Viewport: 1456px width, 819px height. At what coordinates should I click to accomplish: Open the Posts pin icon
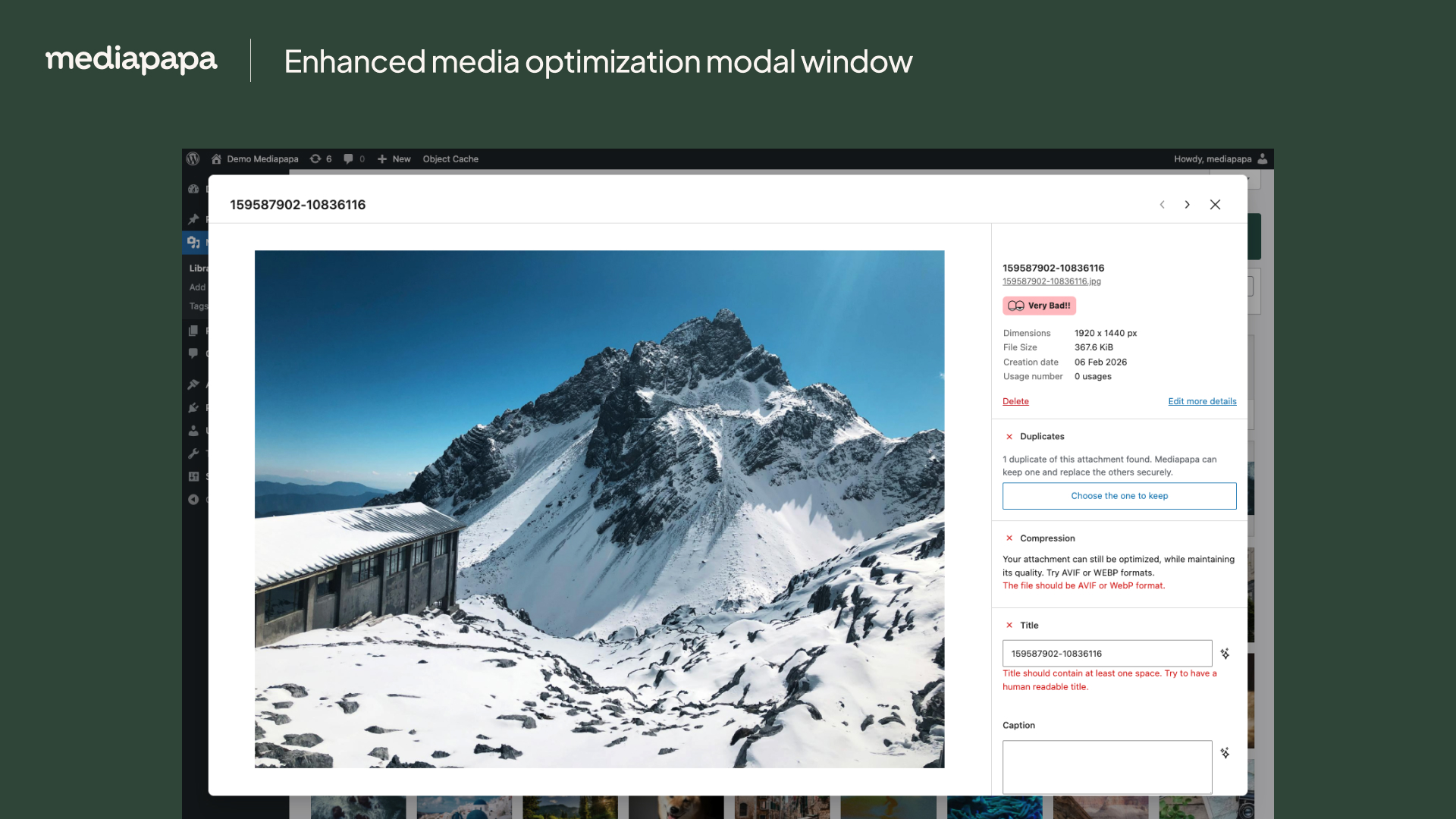[194, 219]
